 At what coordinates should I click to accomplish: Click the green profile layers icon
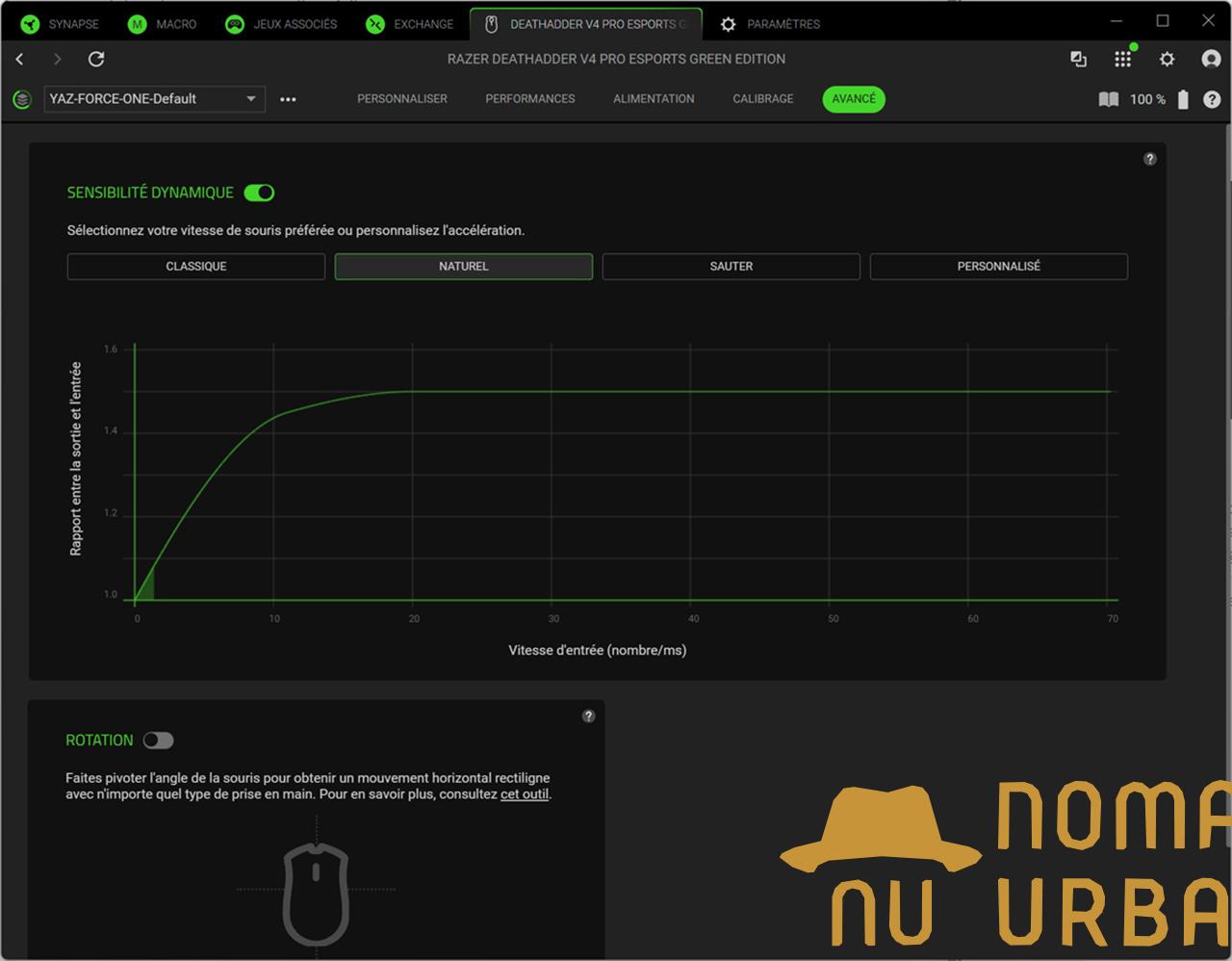click(x=22, y=99)
